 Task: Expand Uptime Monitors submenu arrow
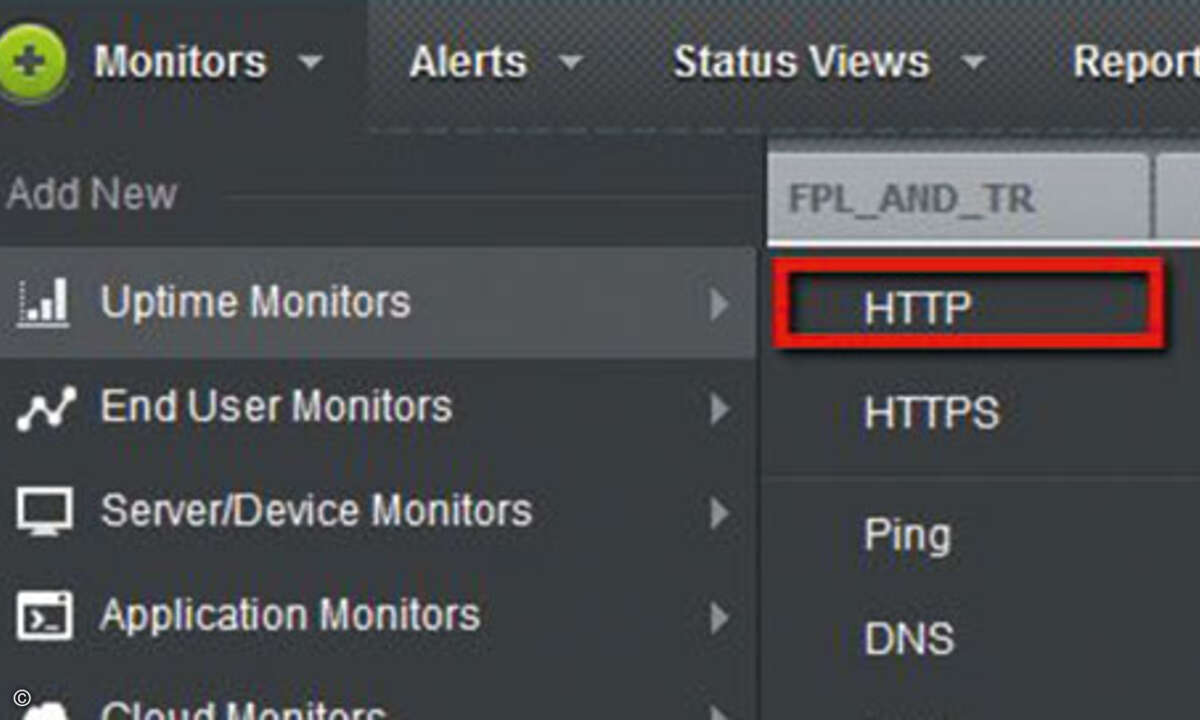point(719,303)
